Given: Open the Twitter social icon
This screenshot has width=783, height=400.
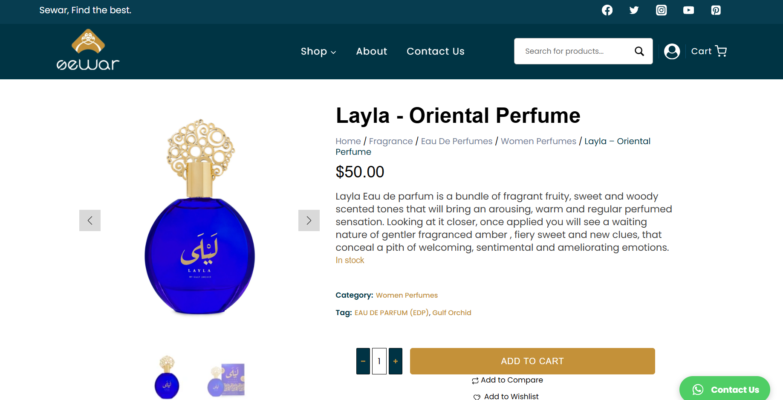Looking at the screenshot, I should pos(634,10).
